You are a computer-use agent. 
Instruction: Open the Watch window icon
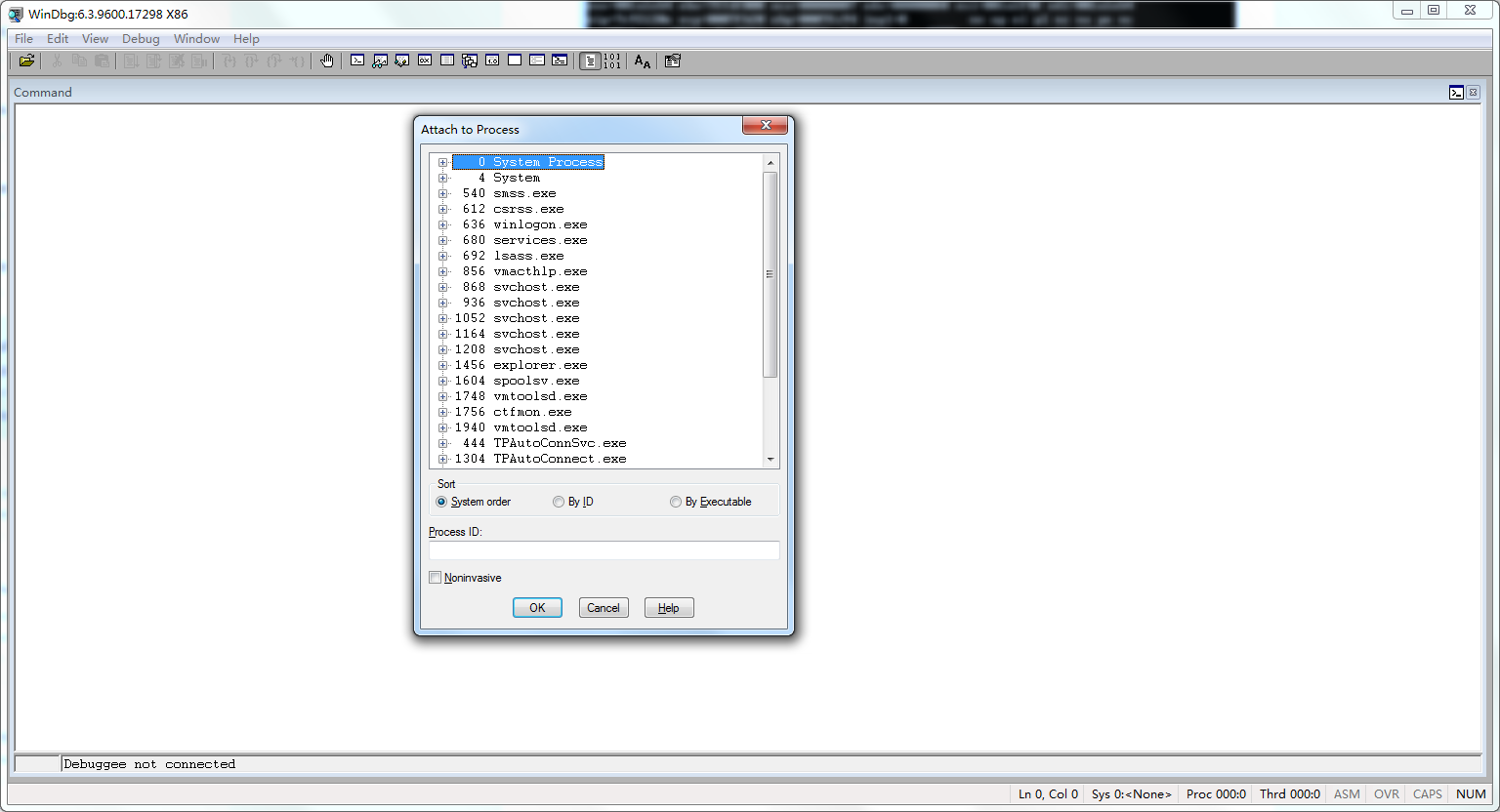(x=380, y=61)
